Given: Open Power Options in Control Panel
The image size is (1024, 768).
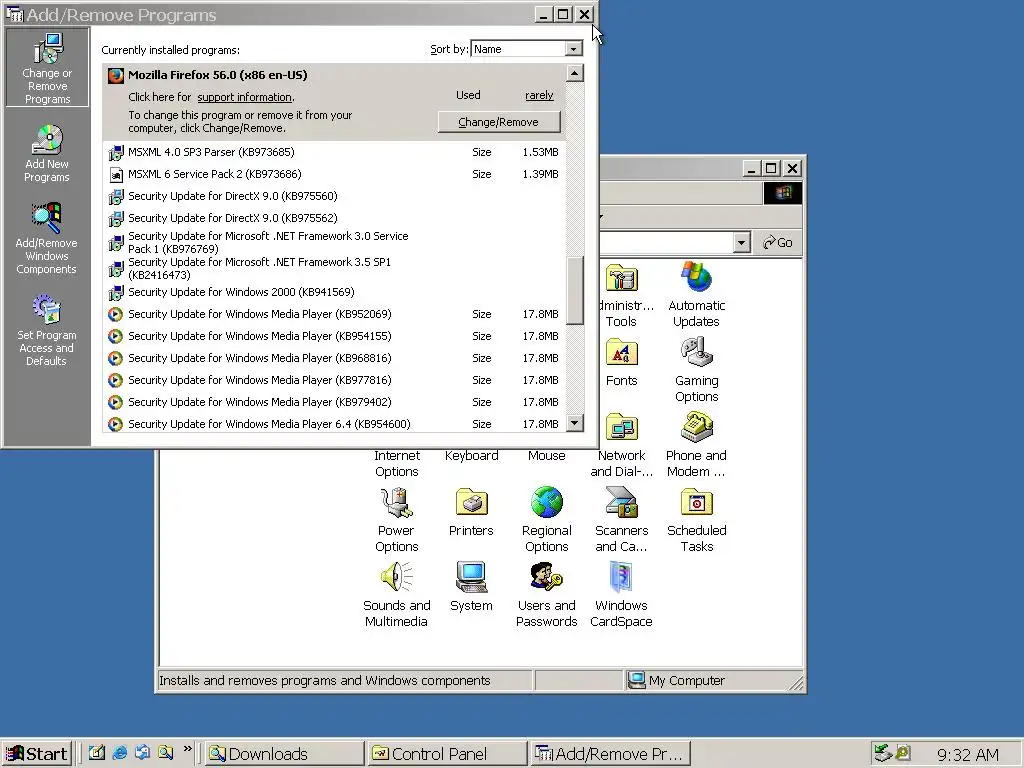Looking at the screenshot, I should click(x=396, y=520).
